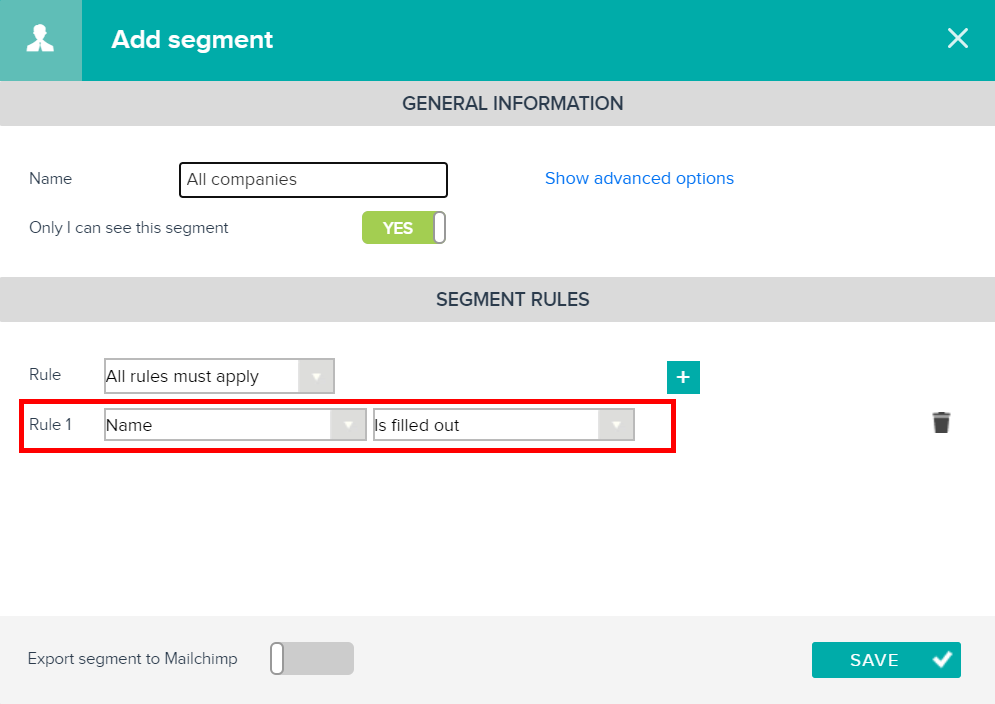Click the arrow on the 'Is filled out' combo box
Screen dimensions: 995x704
click(616, 425)
